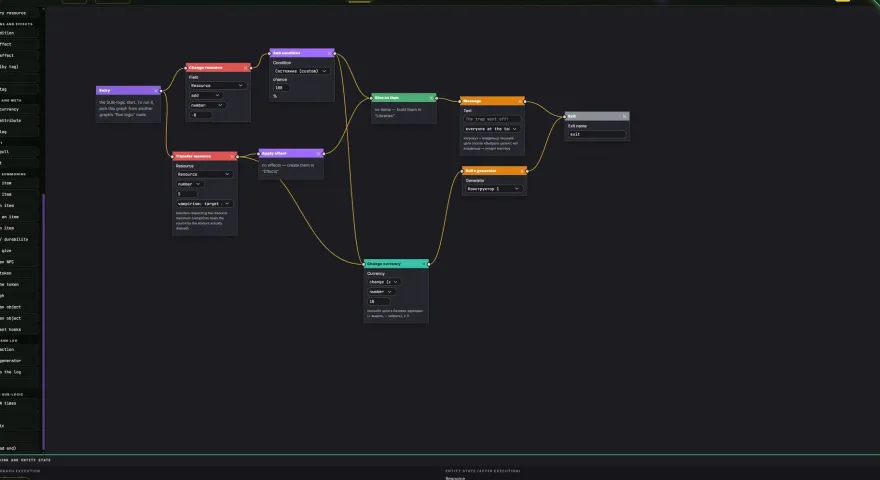Expand 'number' dropdown in Change resource node
880x480 pixels.
pyautogui.click(x=207, y=105)
